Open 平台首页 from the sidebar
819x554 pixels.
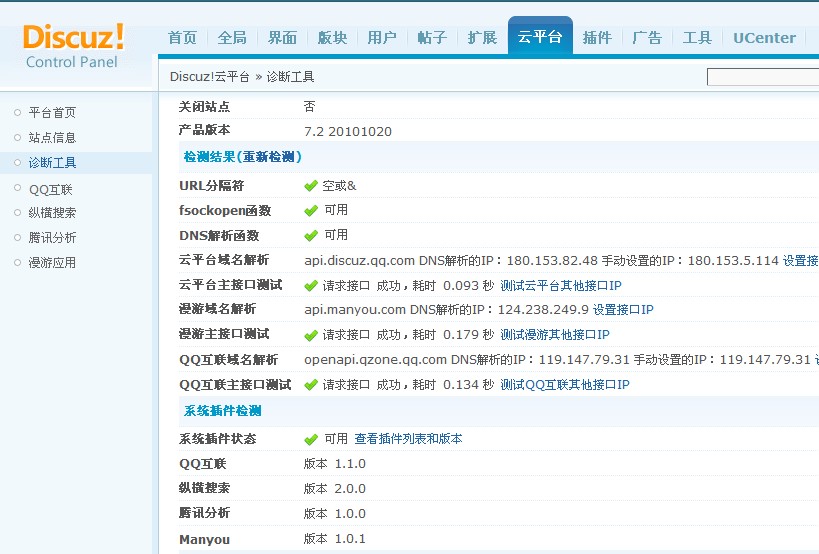point(52,113)
